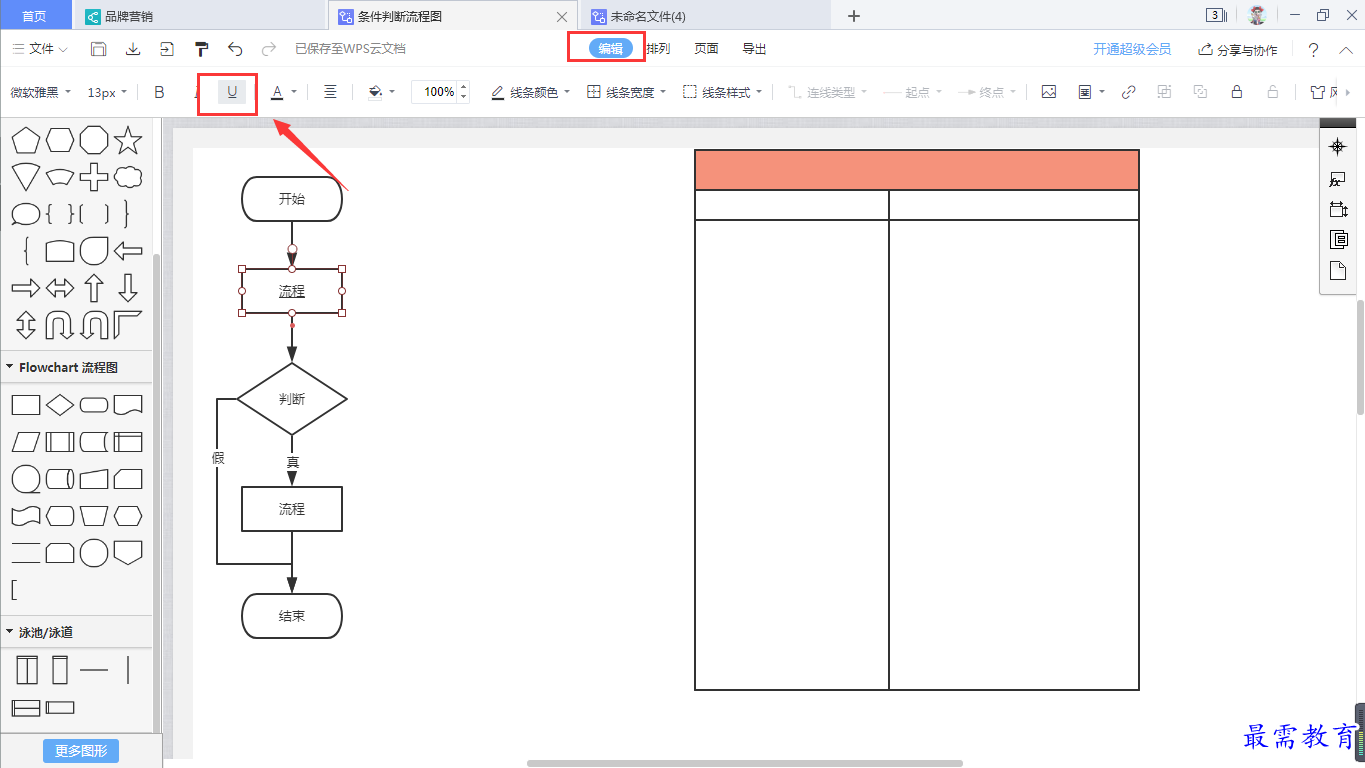Click the insert hyperlink icon
The image size is (1365, 768).
coord(1128,92)
